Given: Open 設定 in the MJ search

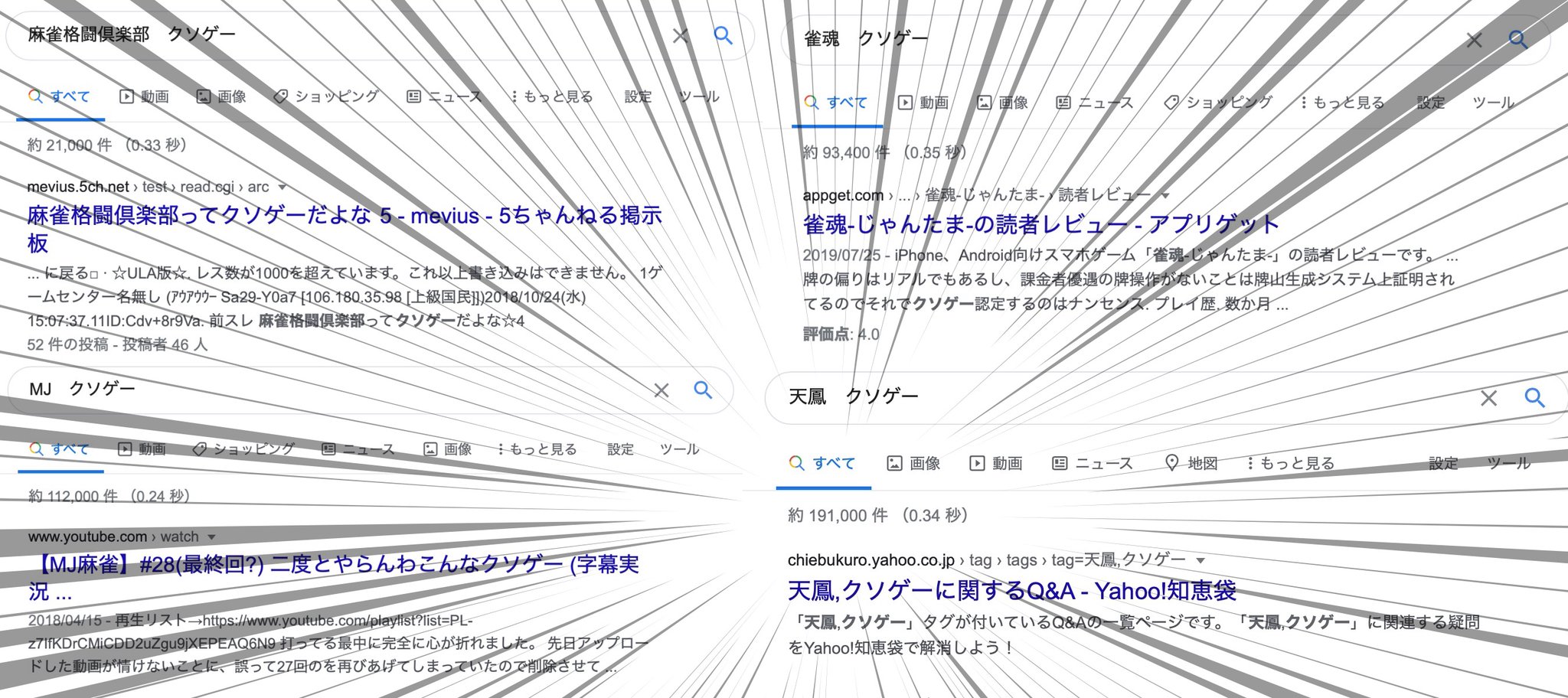Looking at the screenshot, I should [x=620, y=449].
